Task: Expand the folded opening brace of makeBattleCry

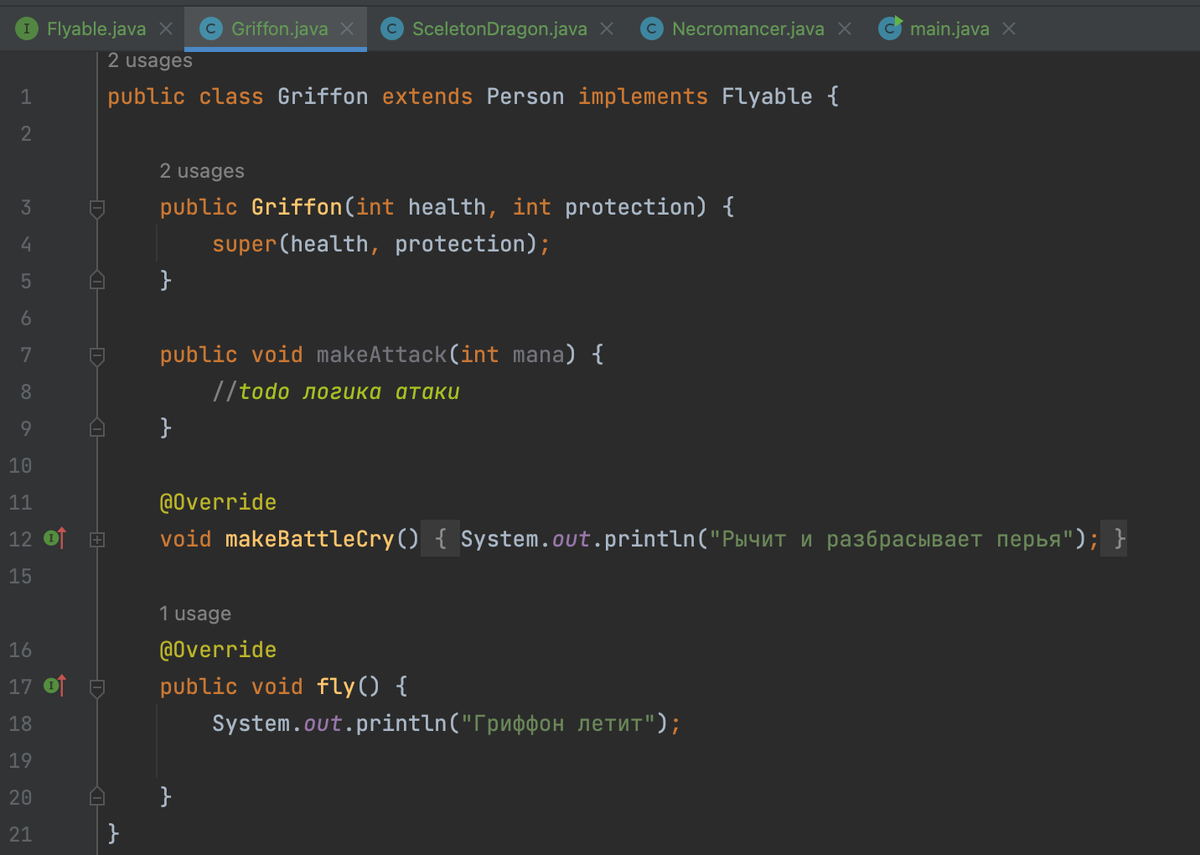Action: [441, 539]
